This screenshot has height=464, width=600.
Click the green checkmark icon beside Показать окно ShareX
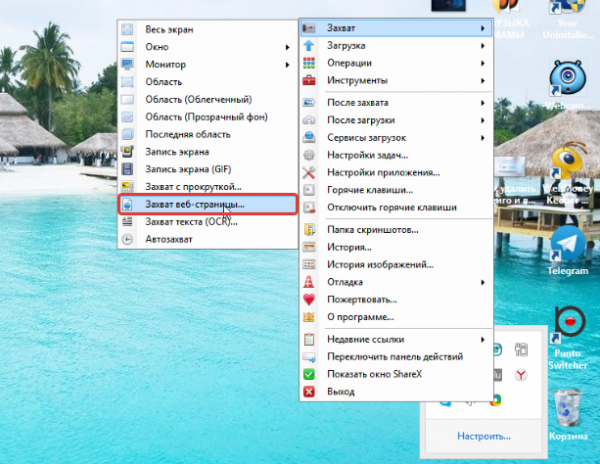[309, 374]
